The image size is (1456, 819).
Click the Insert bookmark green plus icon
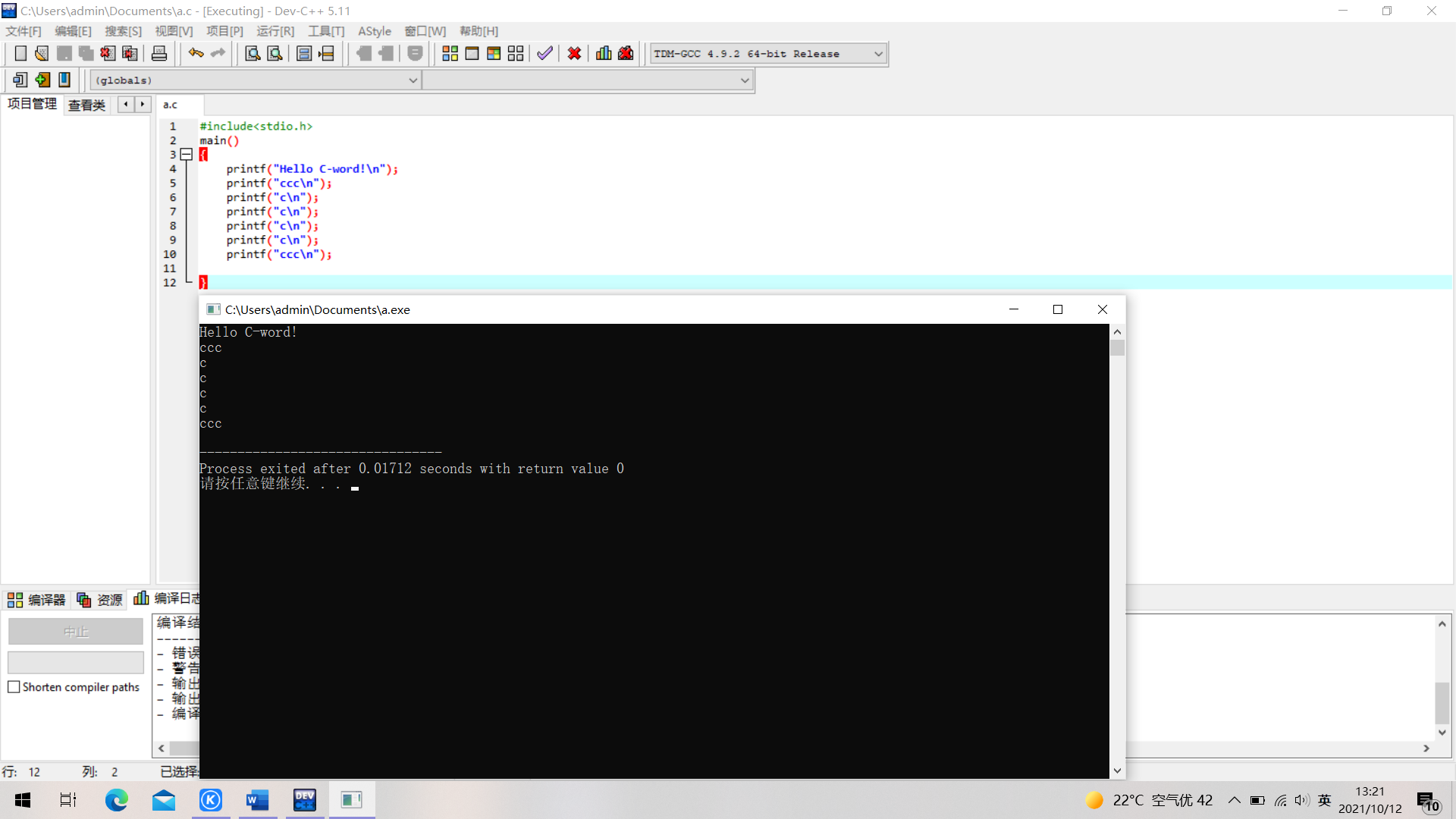42,80
